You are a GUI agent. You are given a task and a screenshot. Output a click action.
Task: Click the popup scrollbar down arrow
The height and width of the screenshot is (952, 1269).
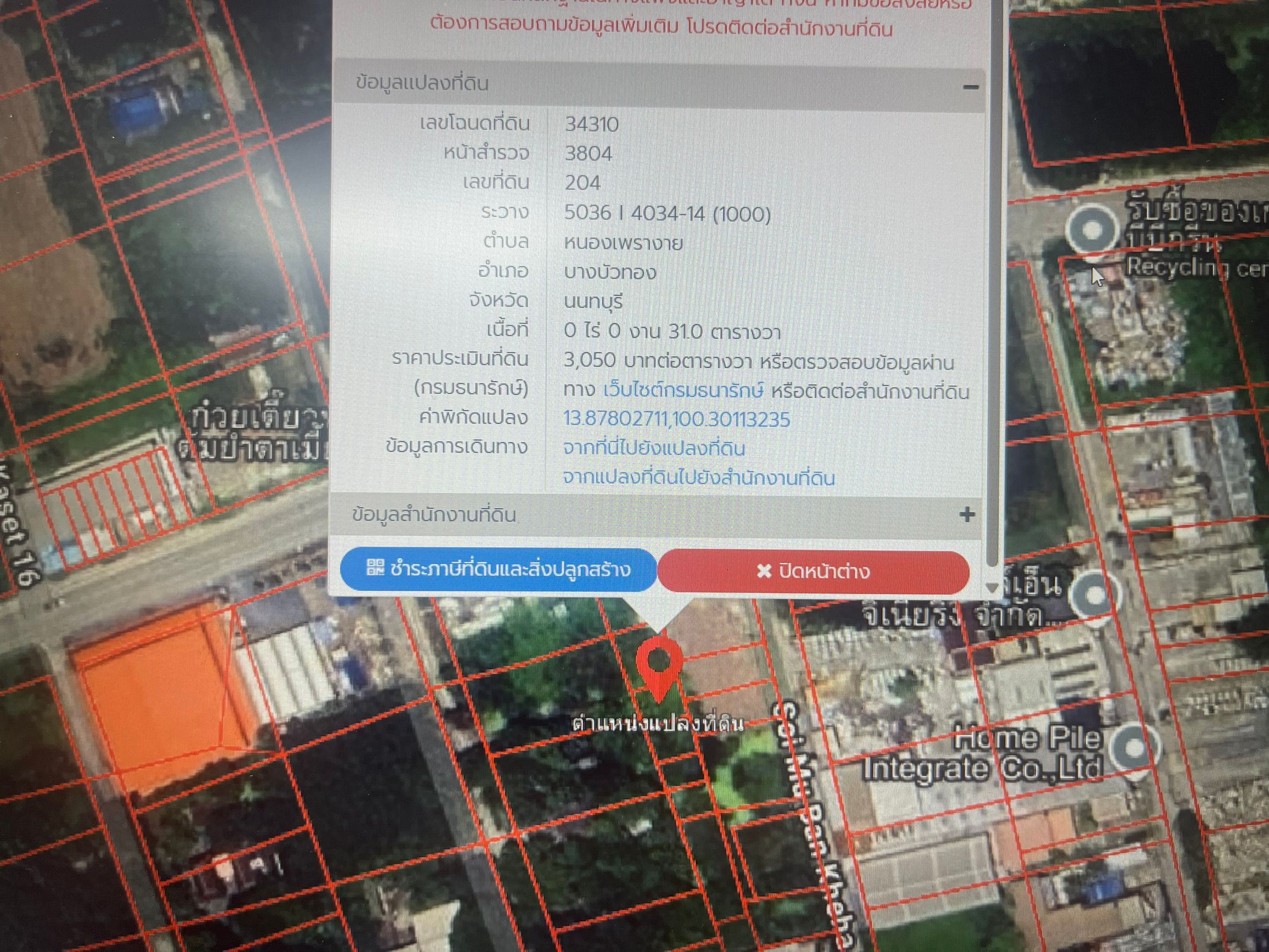point(992,587)
